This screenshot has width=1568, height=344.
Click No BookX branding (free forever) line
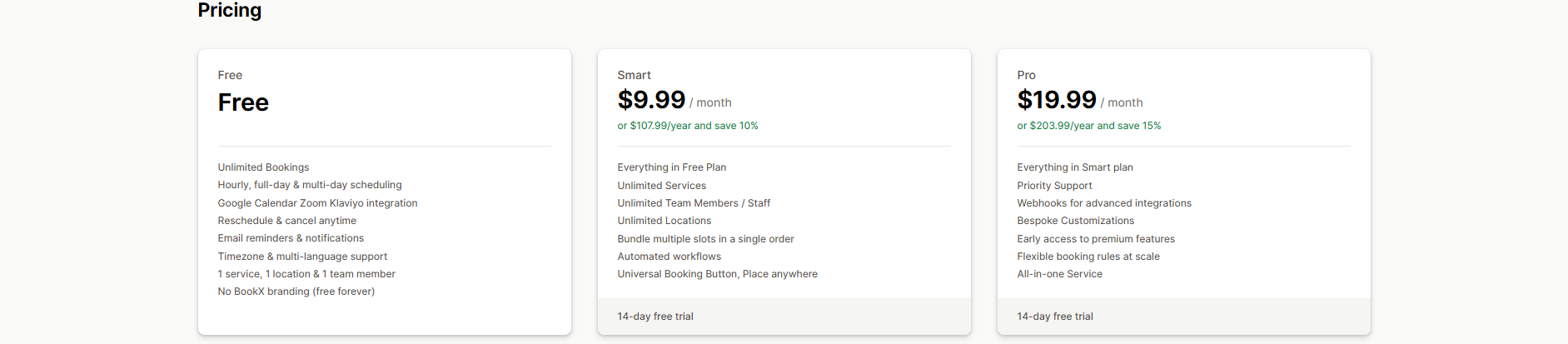click(x=296, y=292)
